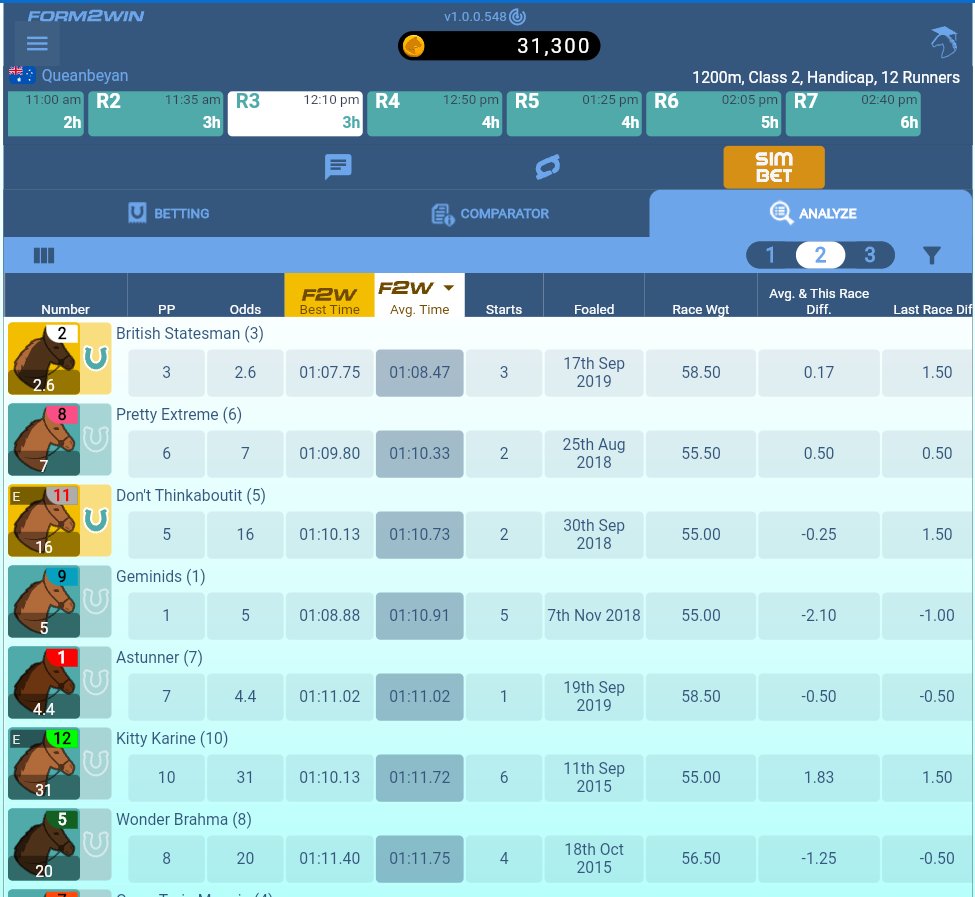Click the Australian flag icon
The height and width of the screenshot is (897, 975).
click(x=22, y=75)
